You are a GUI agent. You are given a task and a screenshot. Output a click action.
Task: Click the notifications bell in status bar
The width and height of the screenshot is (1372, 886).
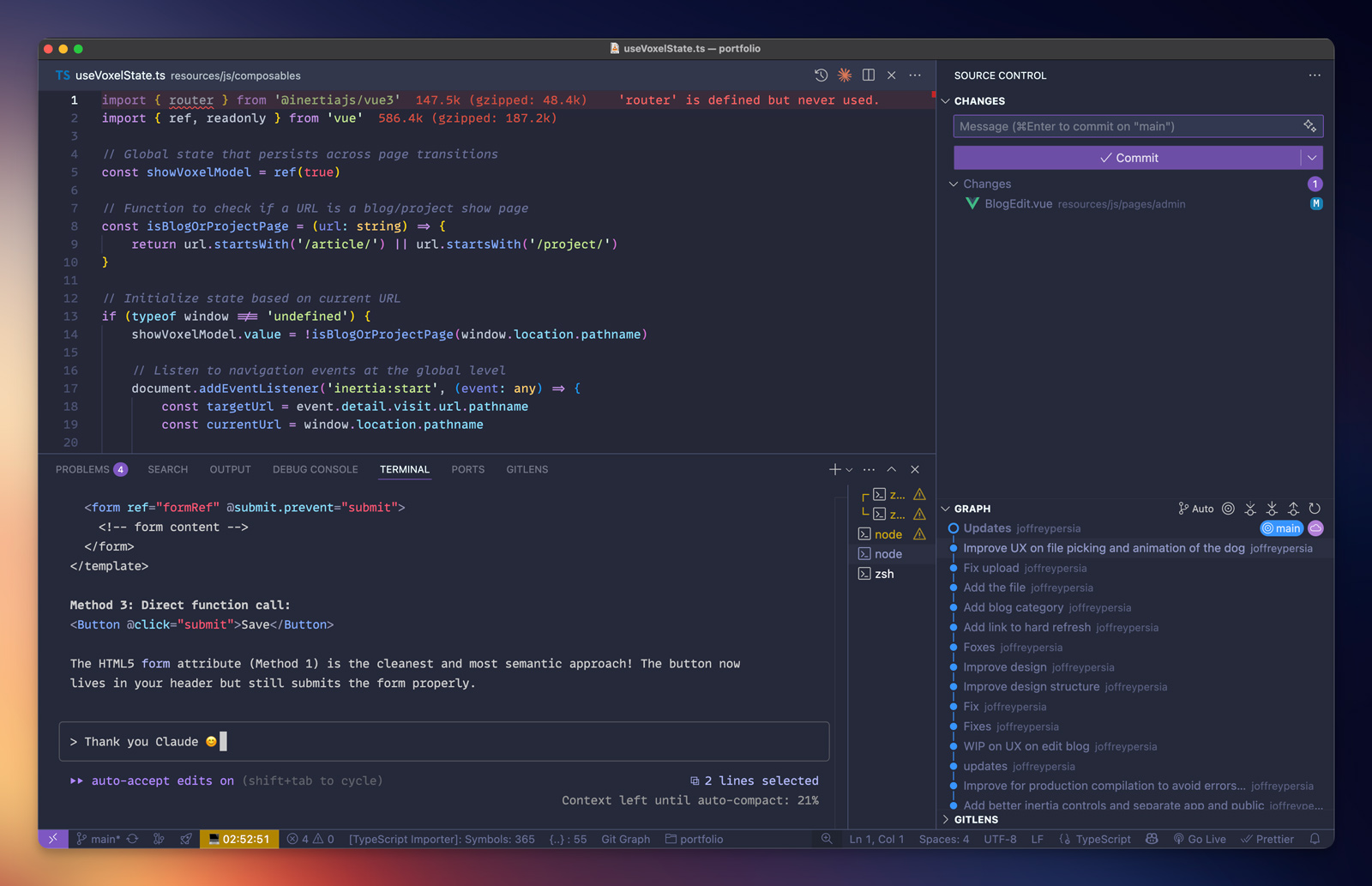coord(1315,839)
